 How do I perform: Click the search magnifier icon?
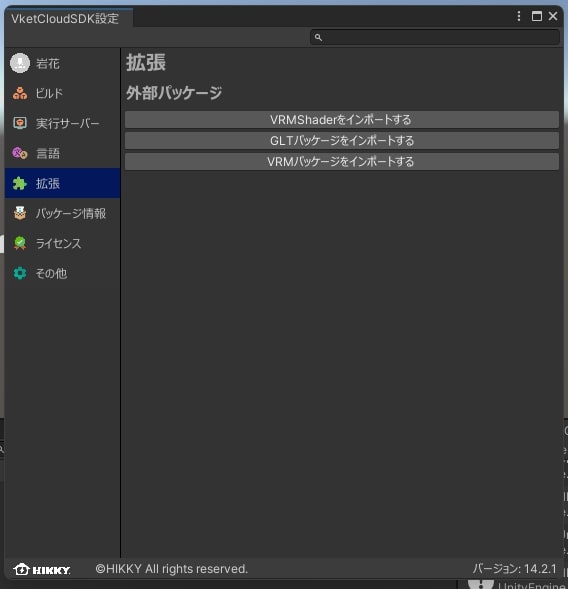[318, 38]
